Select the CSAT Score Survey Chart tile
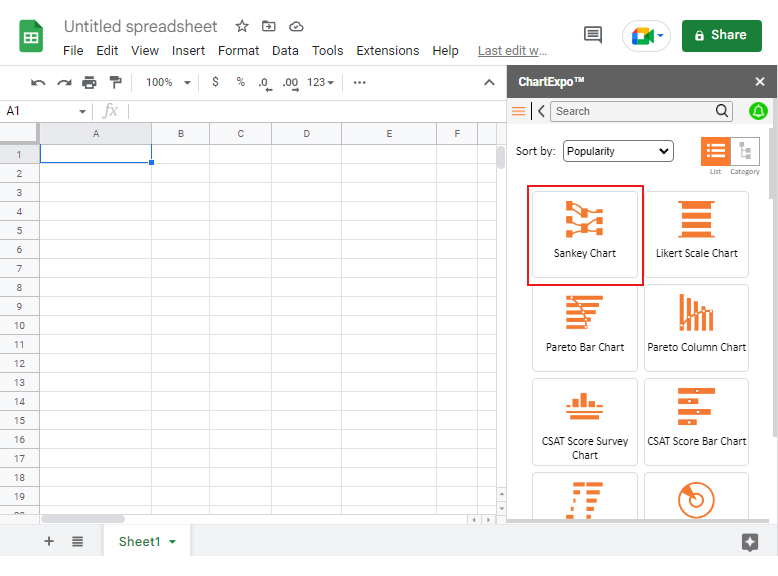The image size is (778, 576). [x=584, y=422]
